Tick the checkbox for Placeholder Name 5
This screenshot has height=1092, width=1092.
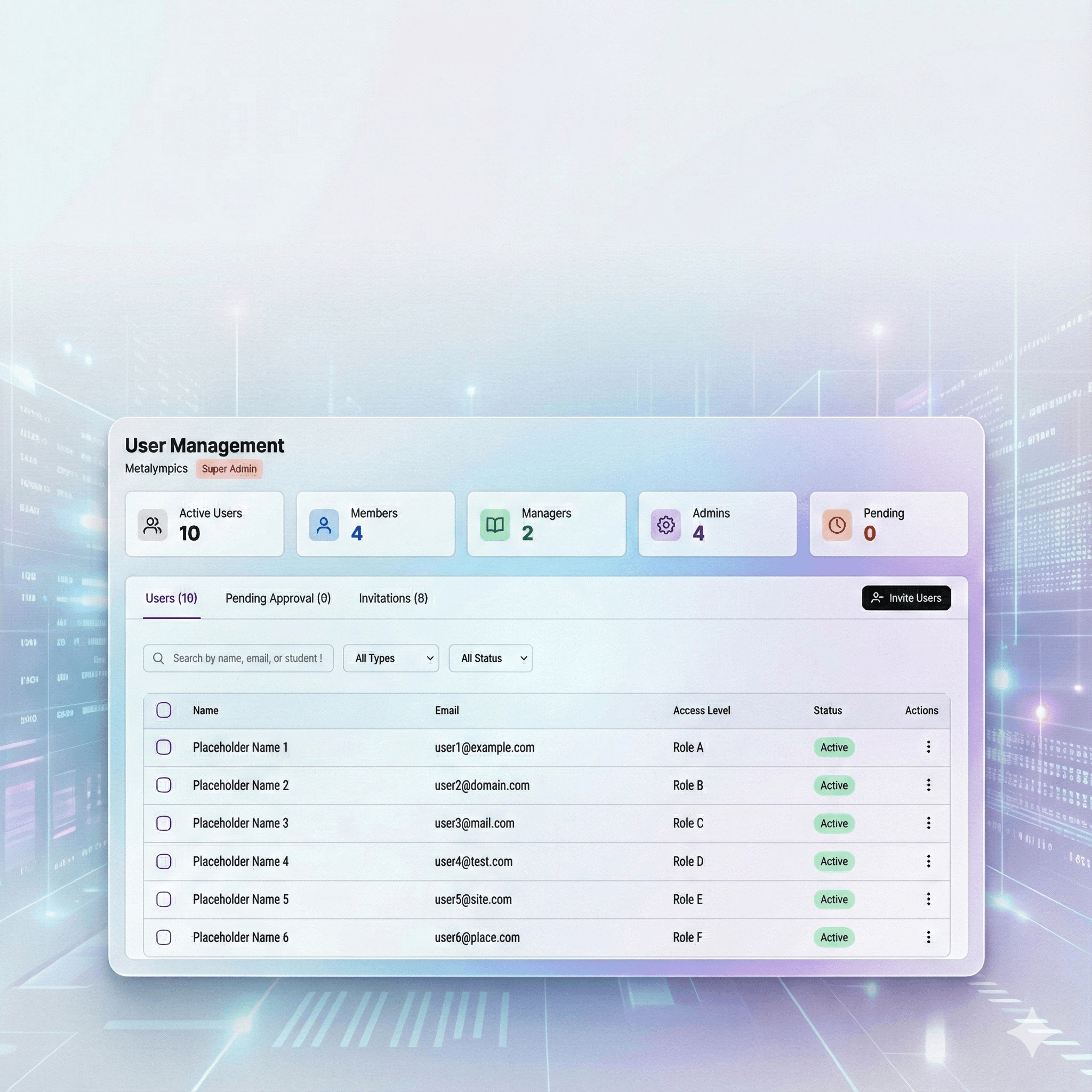pos(164,900)
